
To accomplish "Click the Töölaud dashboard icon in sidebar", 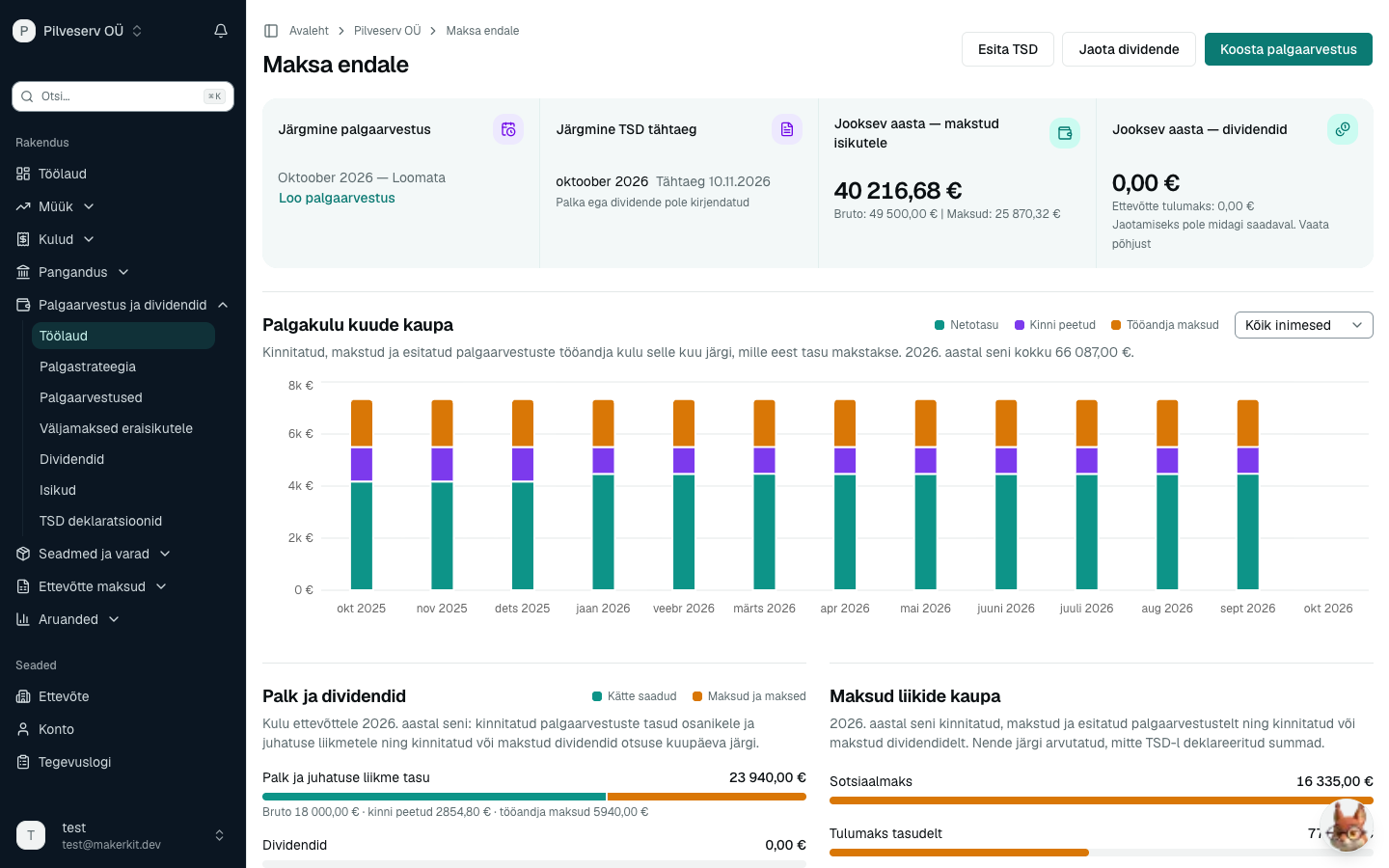I will click(x=23, y=174).
